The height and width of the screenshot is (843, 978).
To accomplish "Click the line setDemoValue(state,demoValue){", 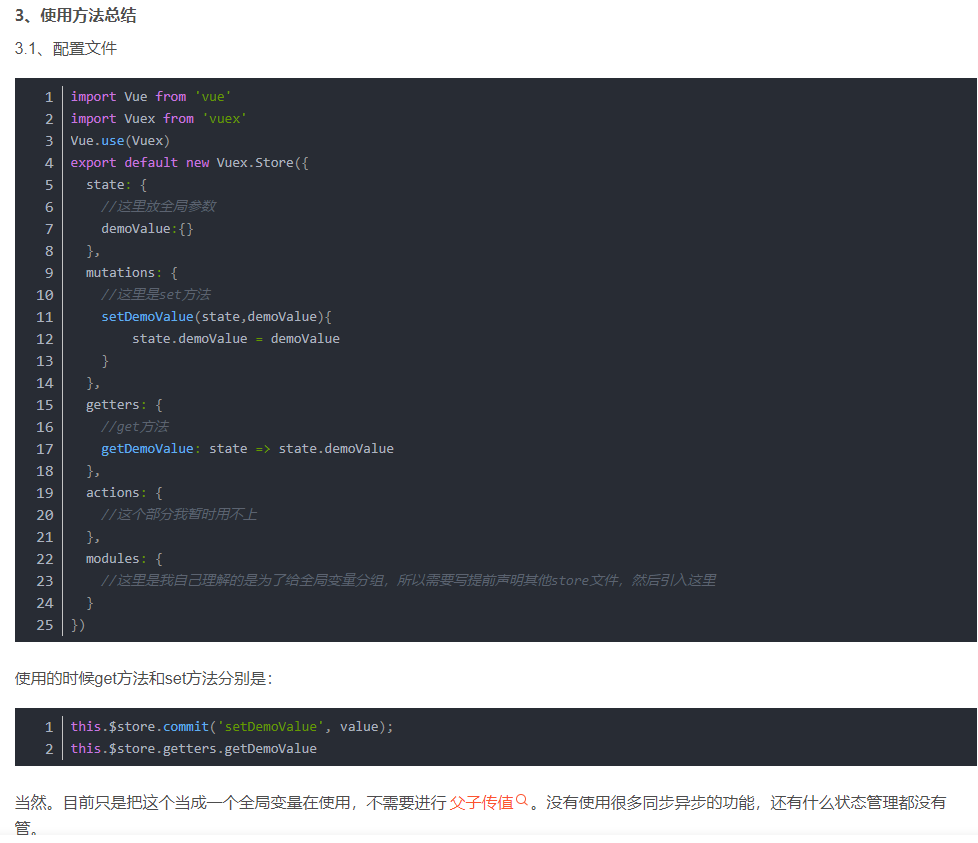I will [216, 317].
